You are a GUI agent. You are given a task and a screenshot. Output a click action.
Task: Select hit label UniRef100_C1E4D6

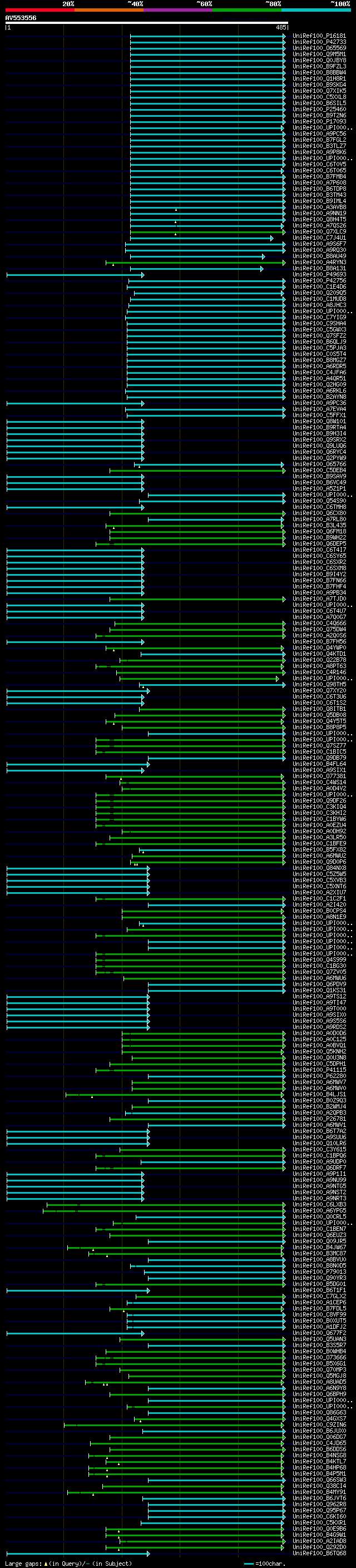[319, 286]
